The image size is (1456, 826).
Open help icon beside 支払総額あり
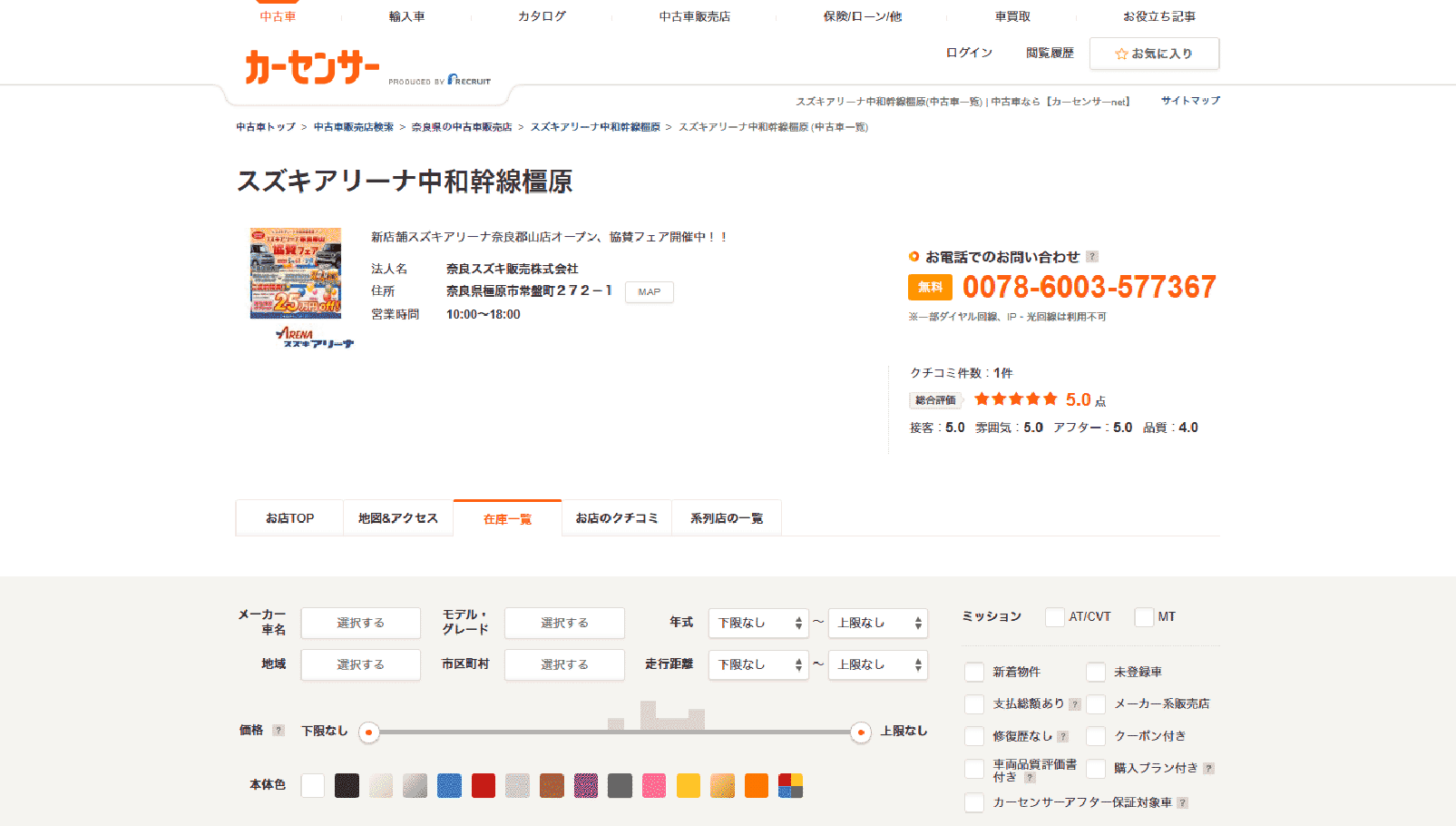(x=1075, y=704)
